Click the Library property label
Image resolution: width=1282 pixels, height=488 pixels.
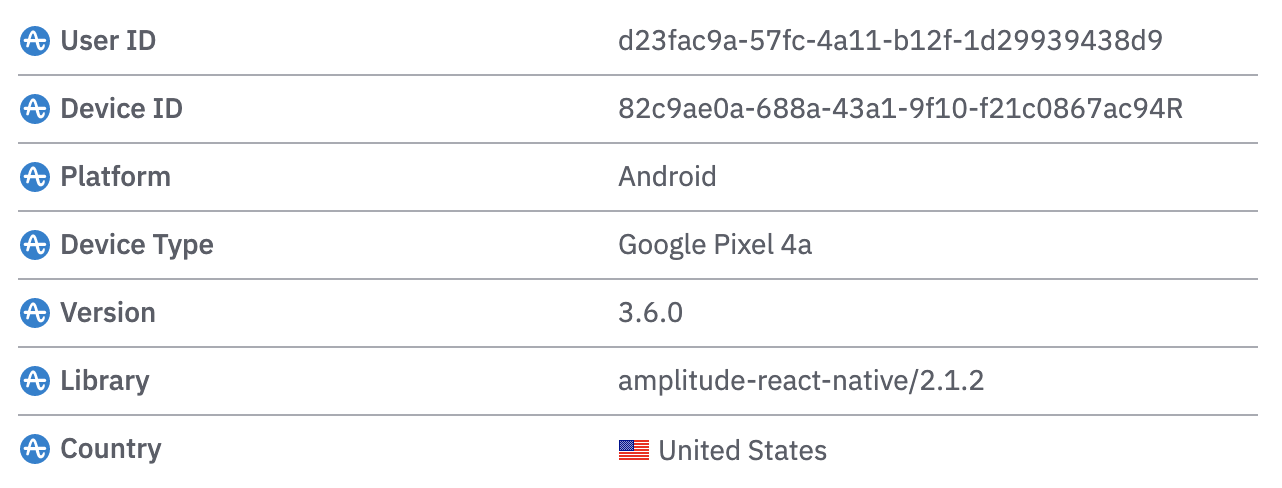105,381
